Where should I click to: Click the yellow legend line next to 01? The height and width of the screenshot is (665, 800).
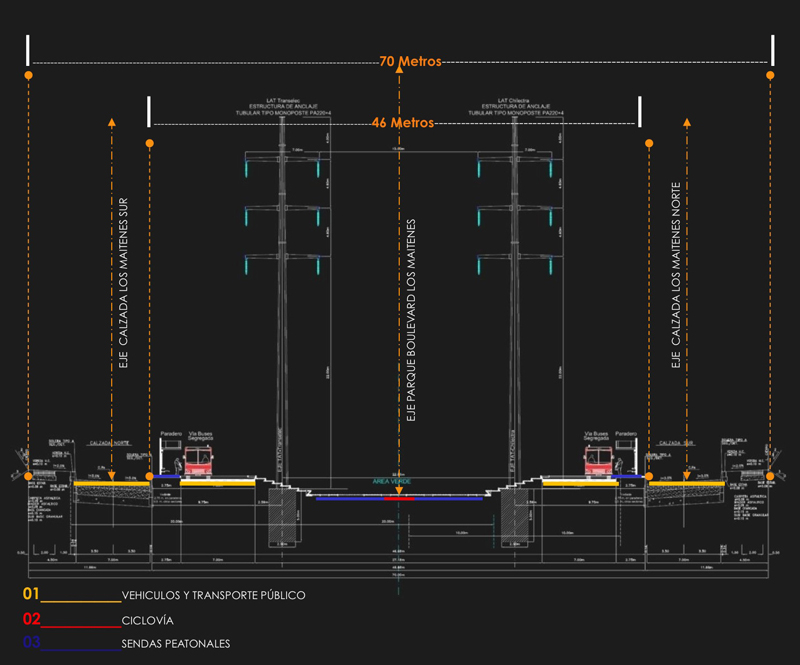tap(80, 601)
